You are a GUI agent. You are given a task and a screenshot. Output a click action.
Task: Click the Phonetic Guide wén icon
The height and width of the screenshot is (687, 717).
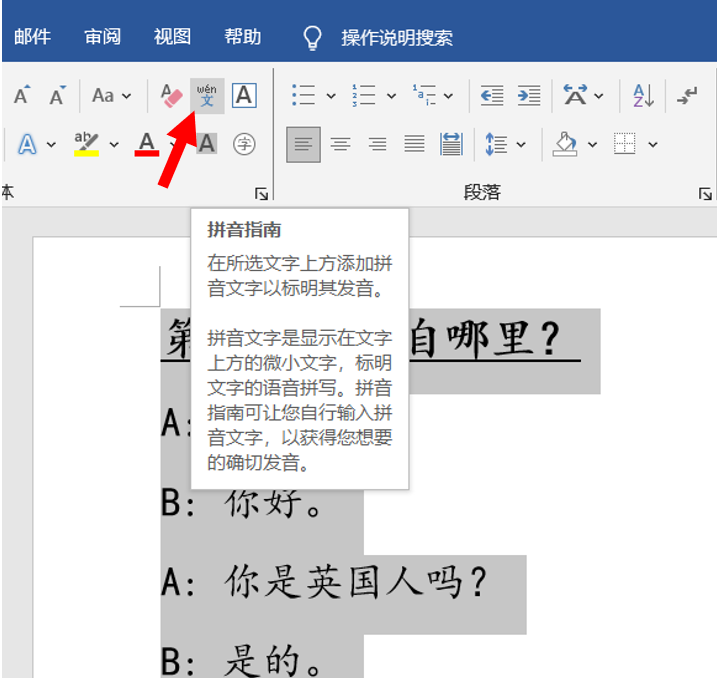(x=207, y=96)
